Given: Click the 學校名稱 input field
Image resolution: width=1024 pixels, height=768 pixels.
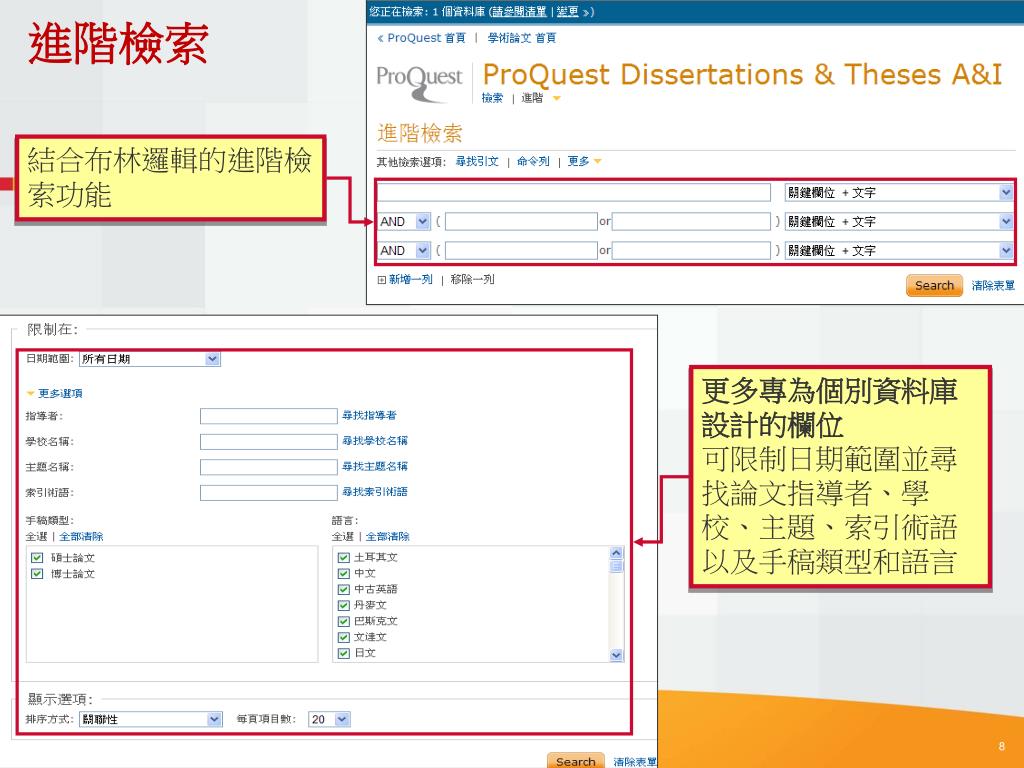Looking at the screenshot, I should coord(268,441).
